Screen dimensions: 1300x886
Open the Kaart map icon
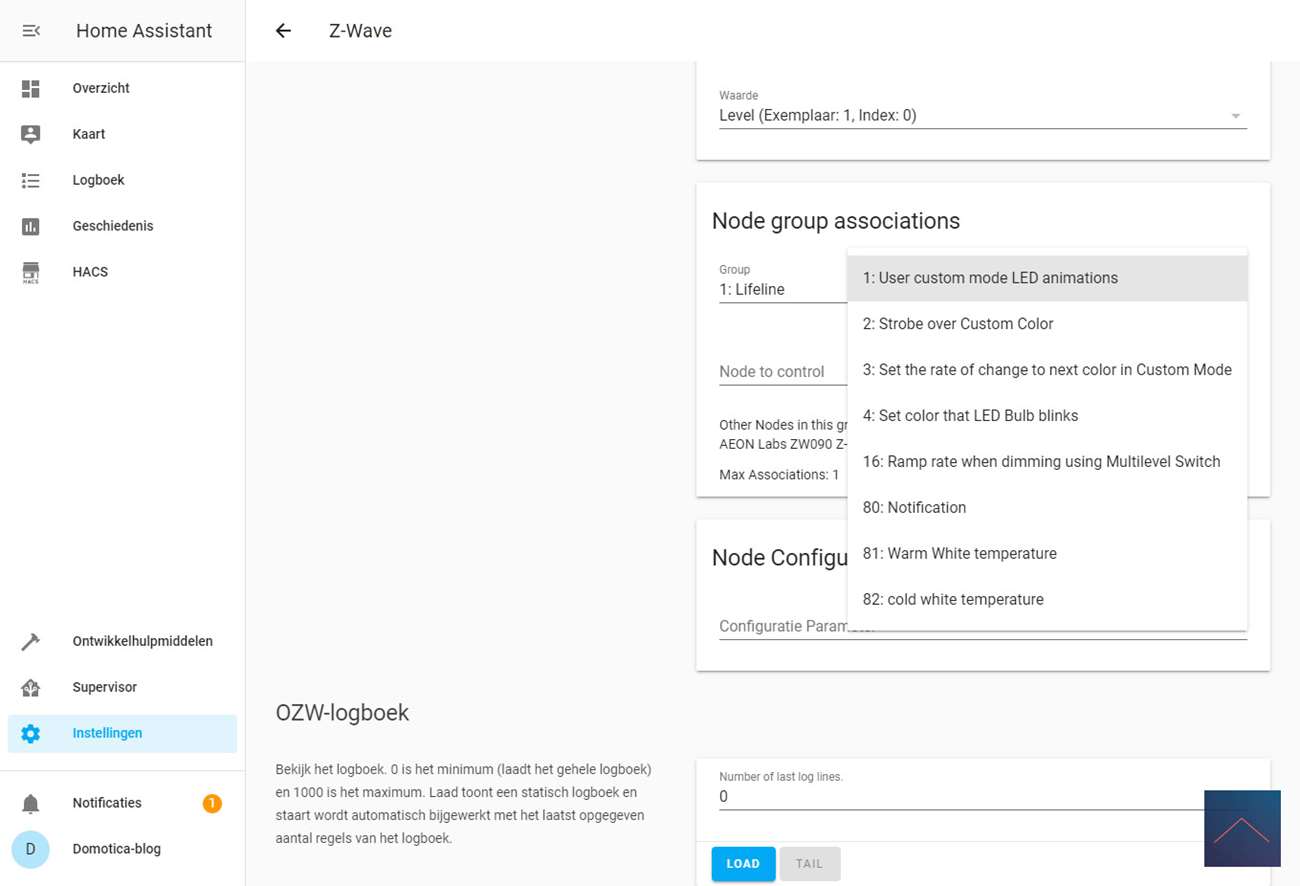pos(31,134)
